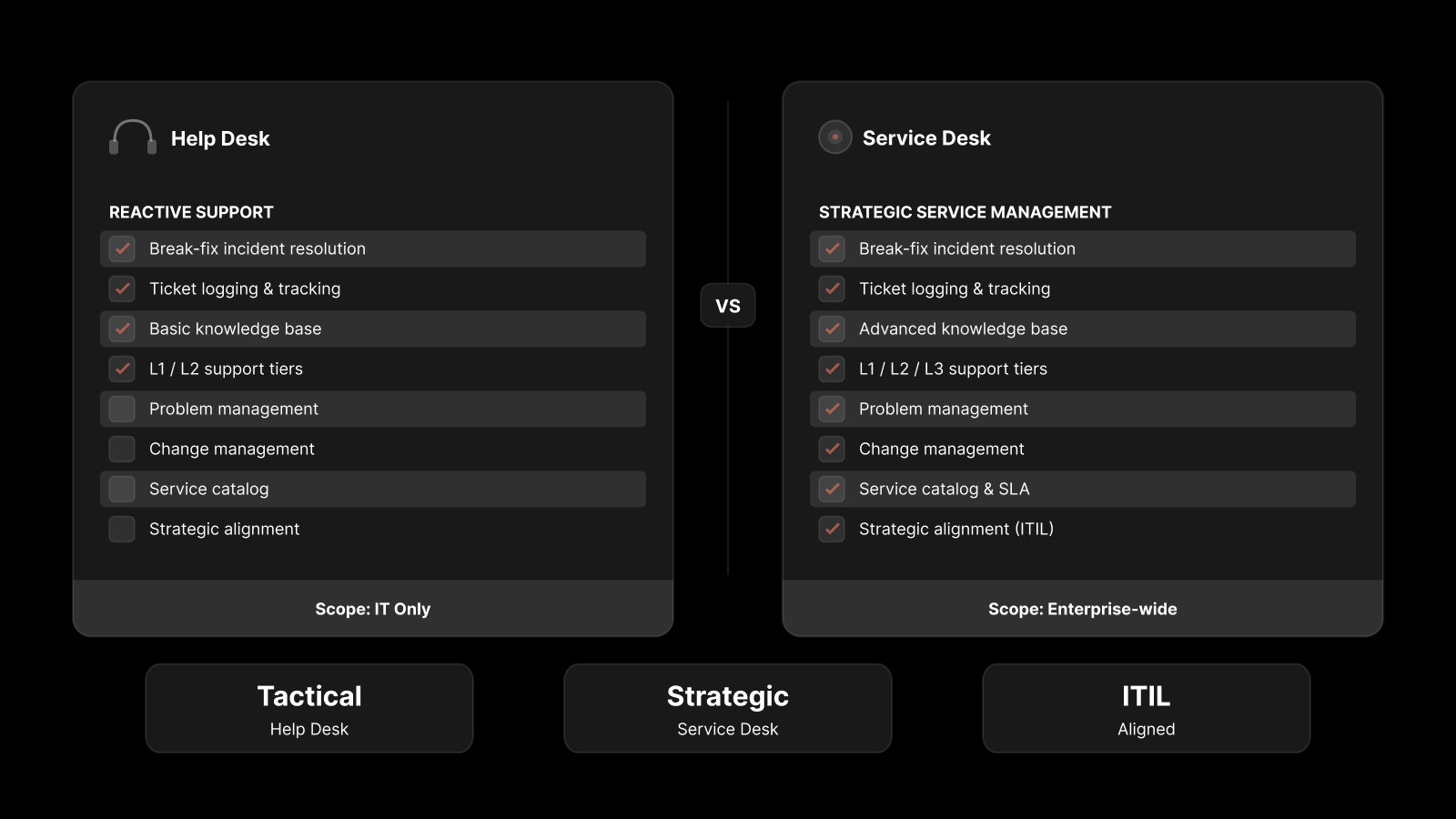Click the Scope: Enterprise-wide footer
Image resolution: width=1456 pixels, height=819 pixels.
pos(1083,609)
